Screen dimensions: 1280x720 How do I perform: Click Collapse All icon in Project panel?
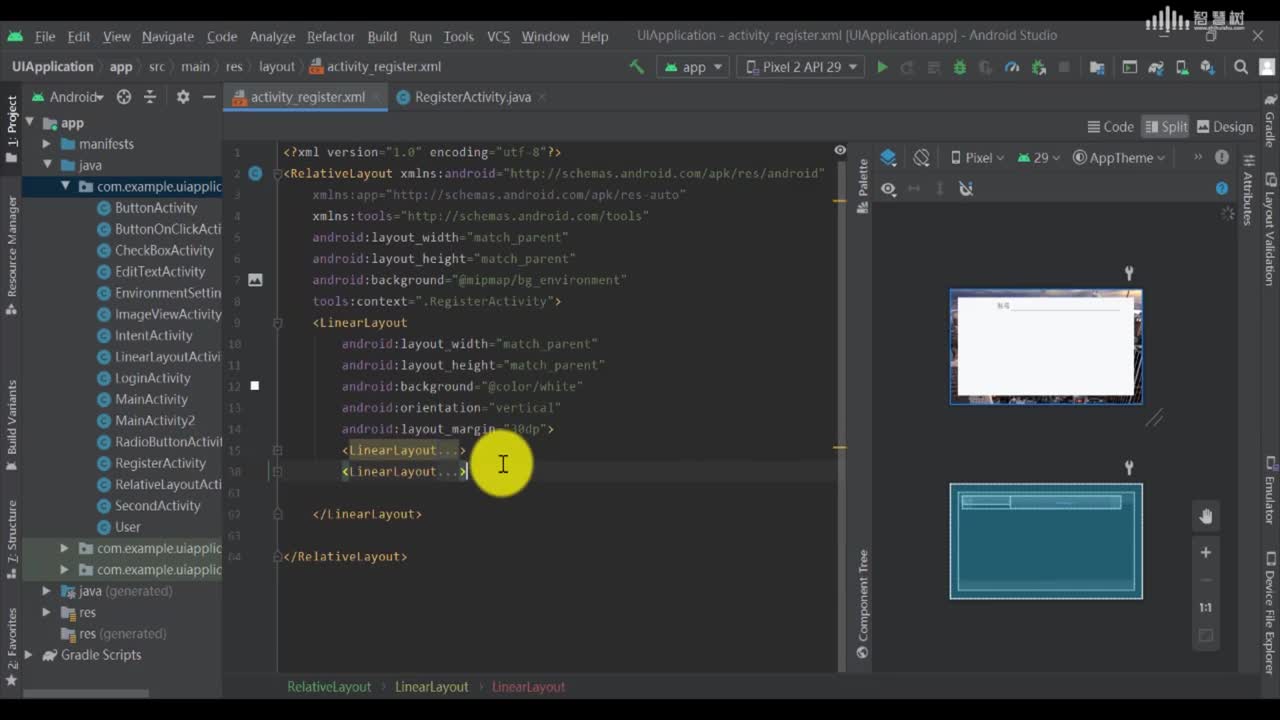click(x=150, y=97)
